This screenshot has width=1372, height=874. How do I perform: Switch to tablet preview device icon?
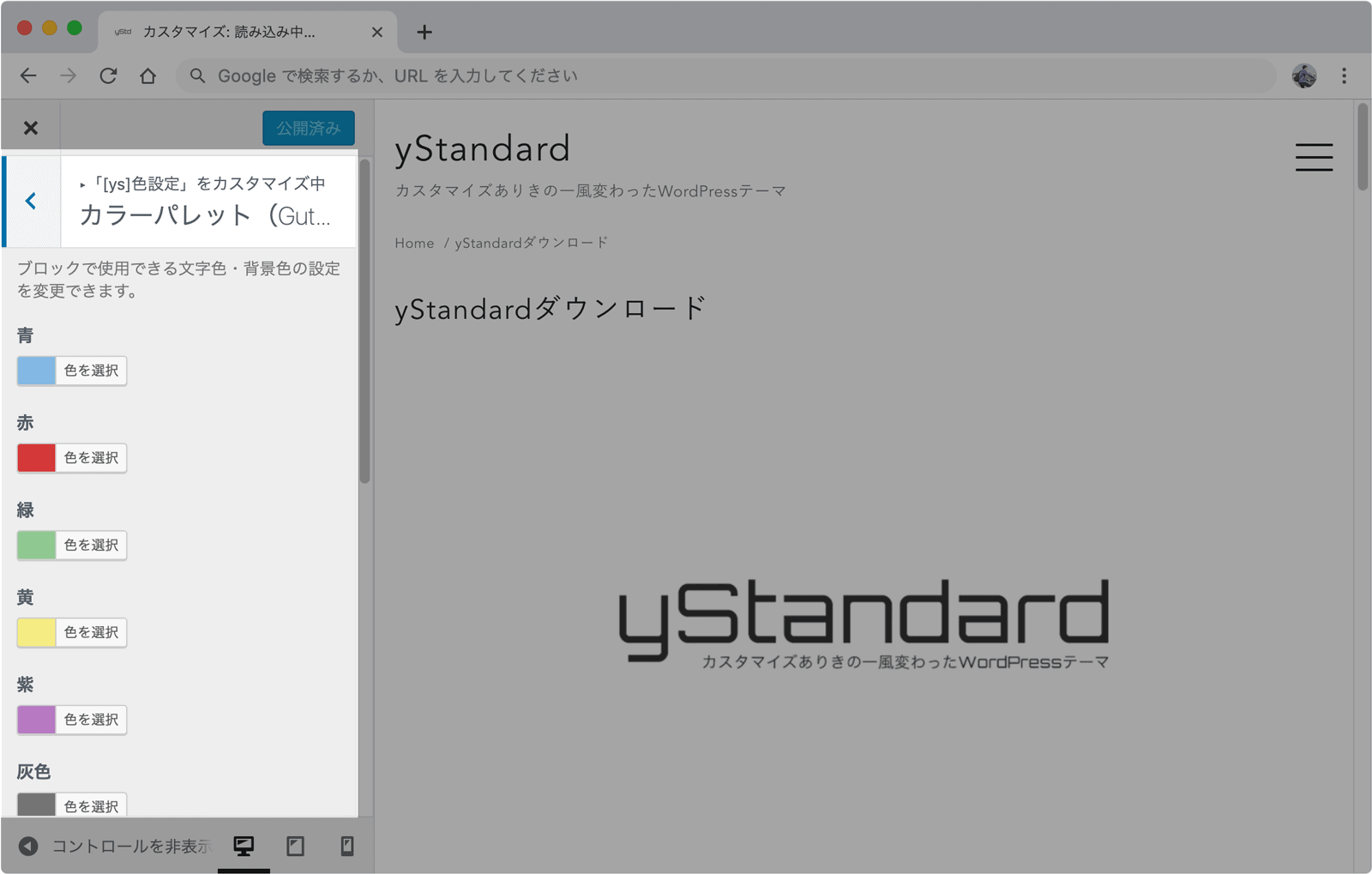tap(296, 847)
